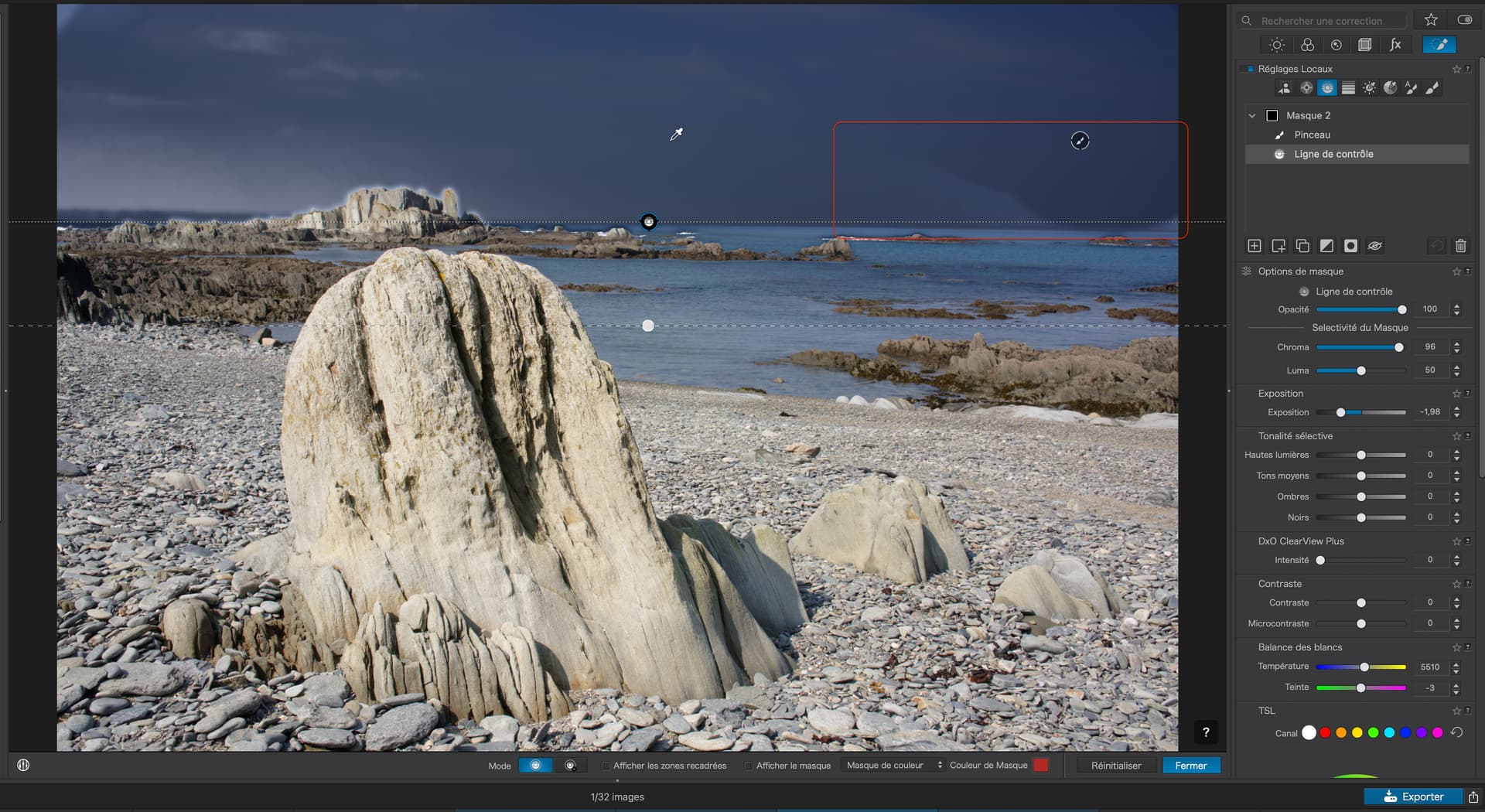1485x812 pixels.
Task: Enable 'Afficher le masque' checkbox
Action: [748, 766]
